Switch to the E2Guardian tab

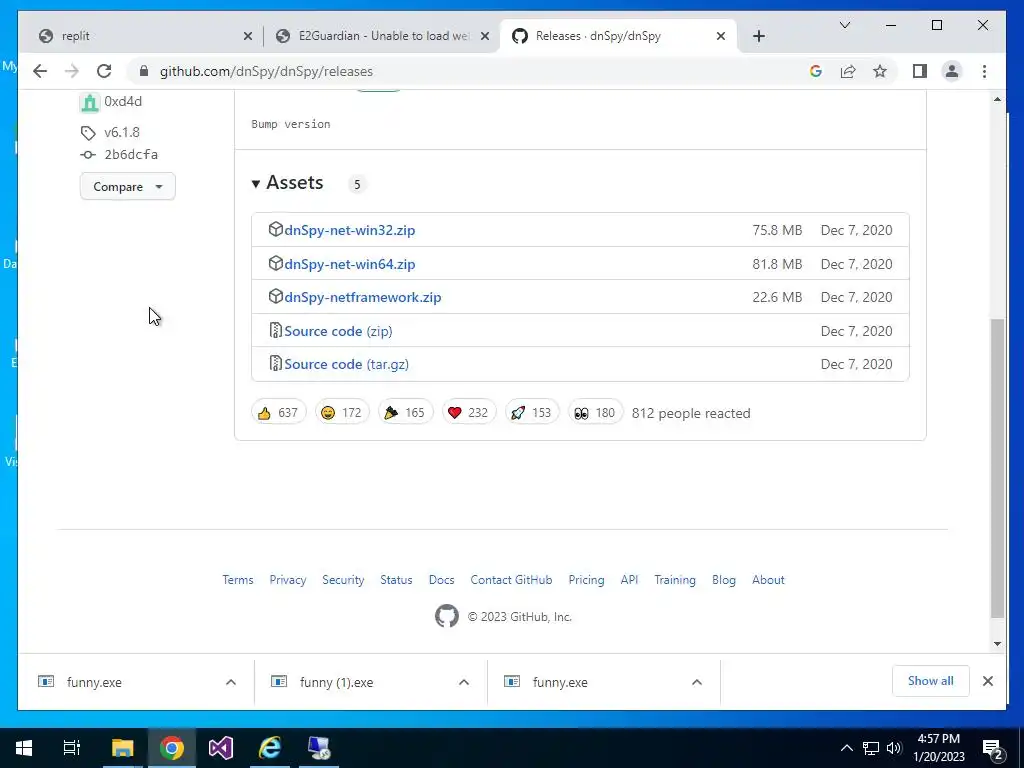coord(382,36)
